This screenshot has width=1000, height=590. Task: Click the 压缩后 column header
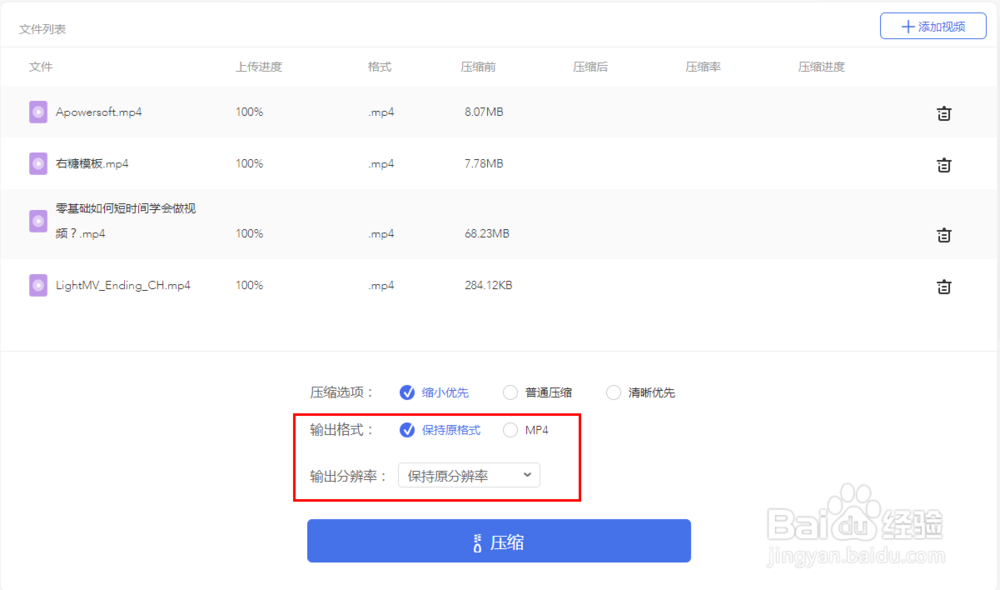(591, 67)
